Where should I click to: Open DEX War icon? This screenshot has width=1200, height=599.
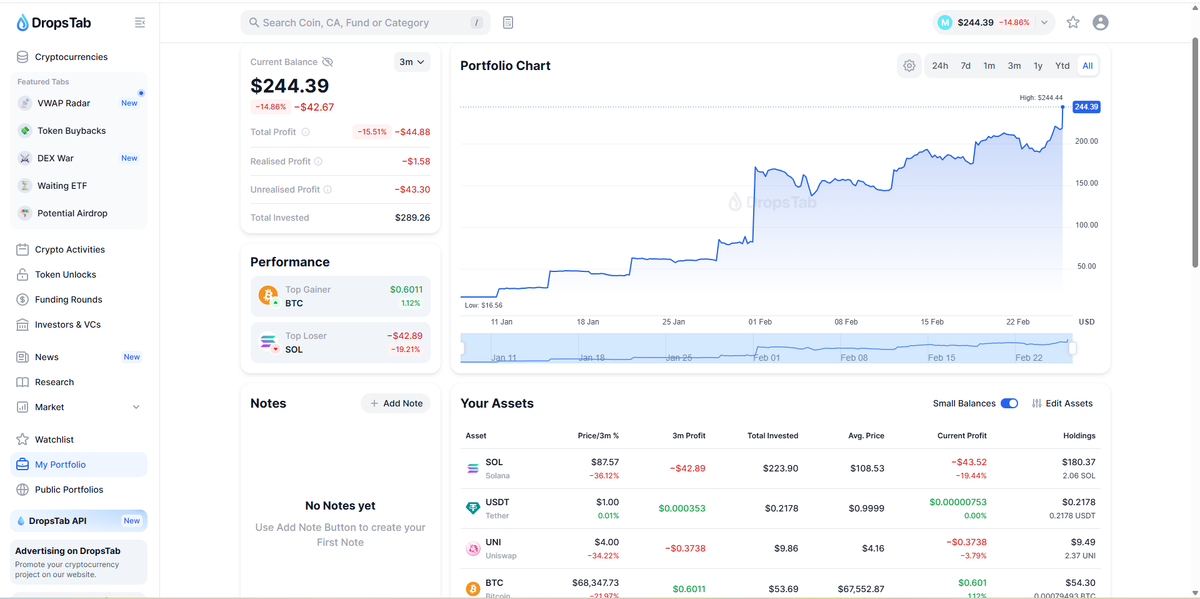click(25, 158)
